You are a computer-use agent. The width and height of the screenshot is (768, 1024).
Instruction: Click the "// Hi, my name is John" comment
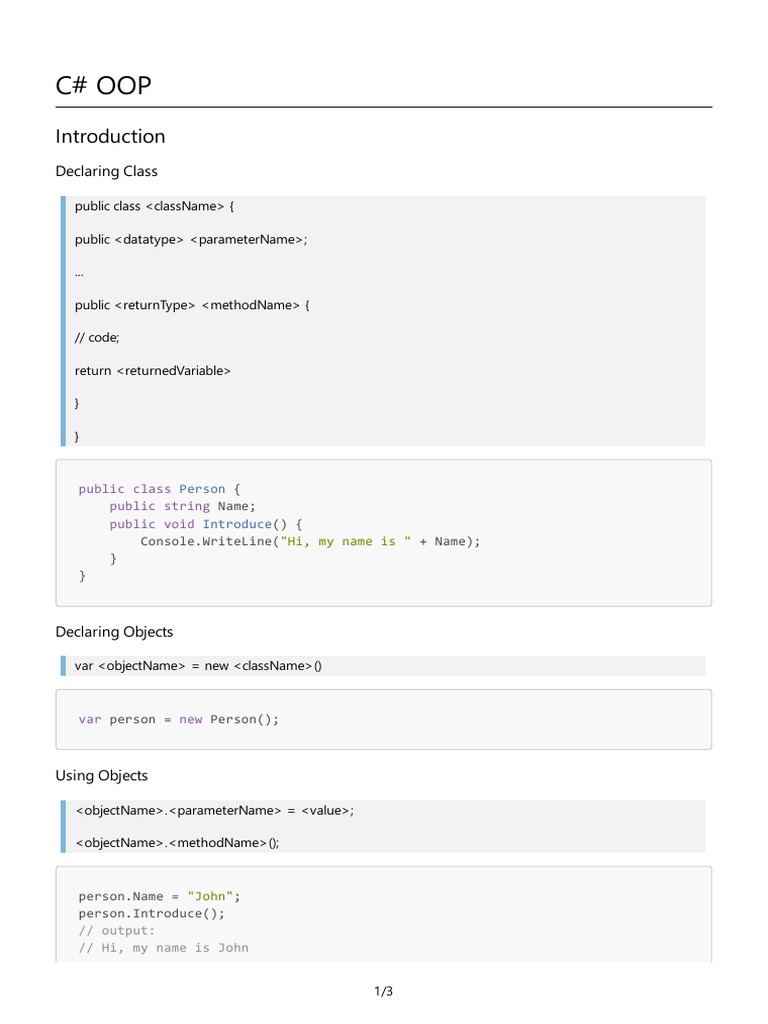click(x=163, y=947)
